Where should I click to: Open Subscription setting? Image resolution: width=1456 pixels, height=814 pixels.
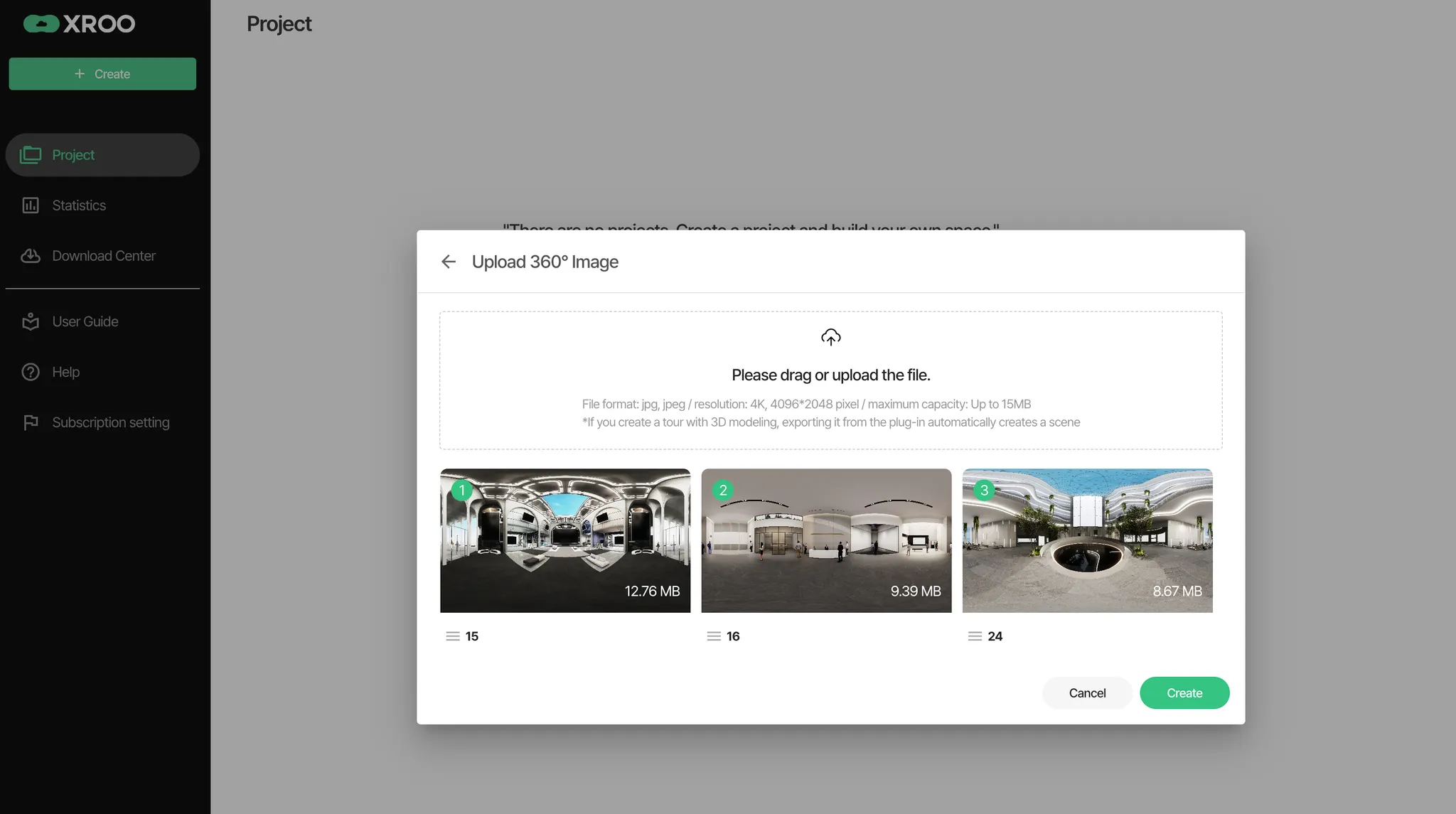click(x=110, y=422)
